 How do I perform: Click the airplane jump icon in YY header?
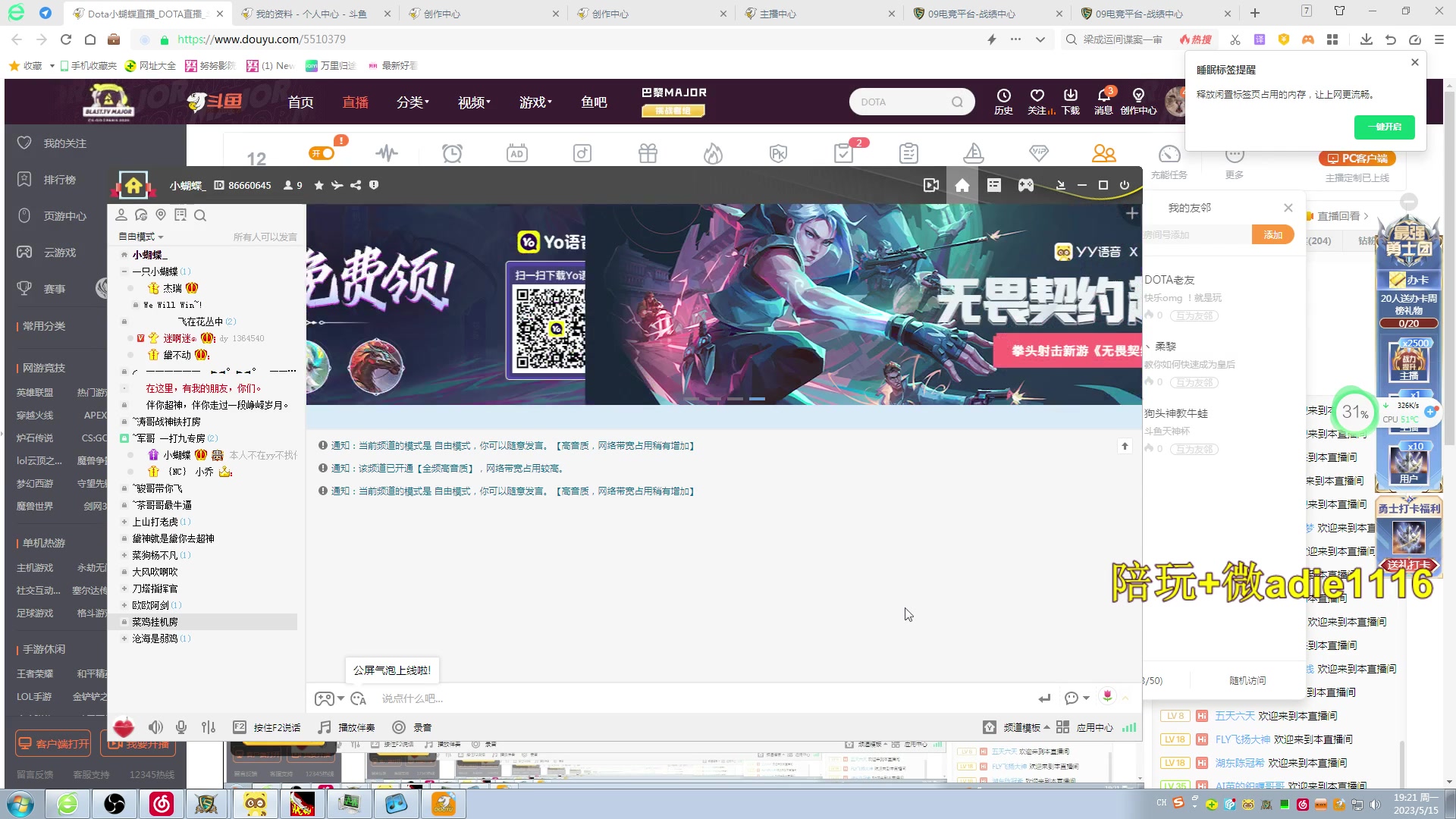tap(337, 185)
